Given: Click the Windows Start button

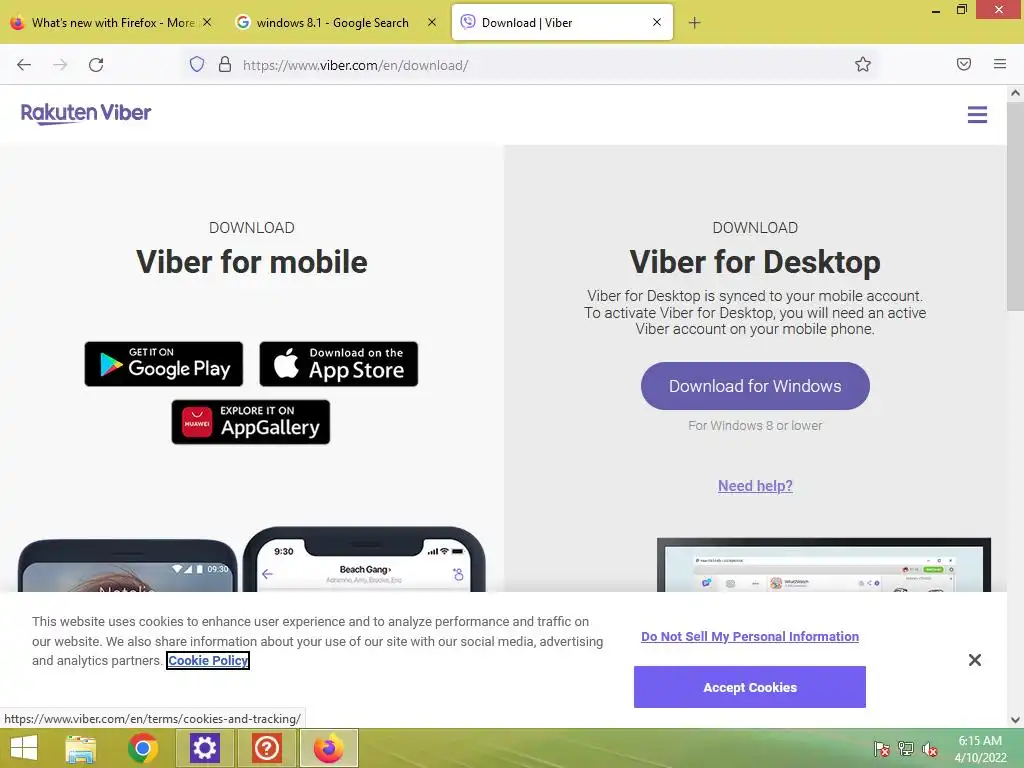Looking at the screenshot, I should point(24,748).
